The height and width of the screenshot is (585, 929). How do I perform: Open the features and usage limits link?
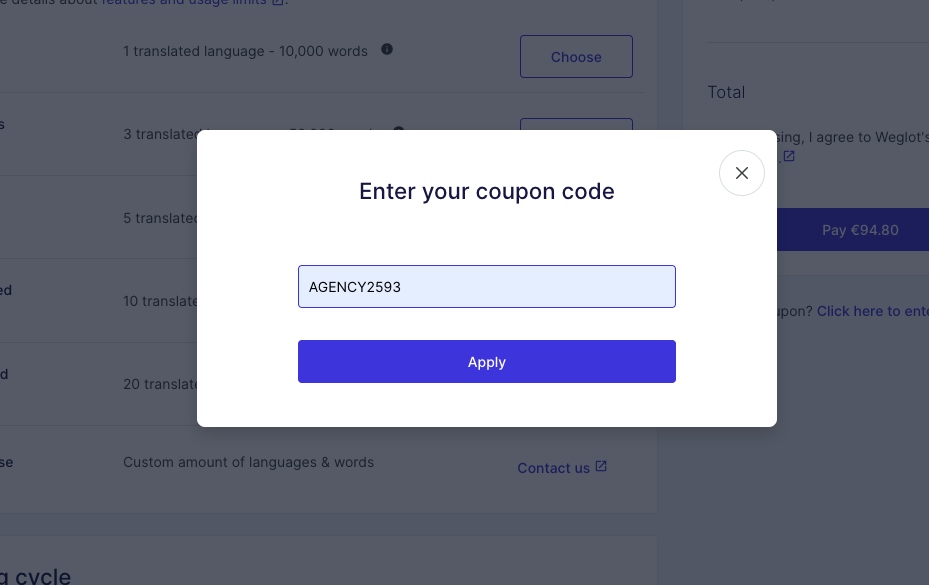(185, 3)
